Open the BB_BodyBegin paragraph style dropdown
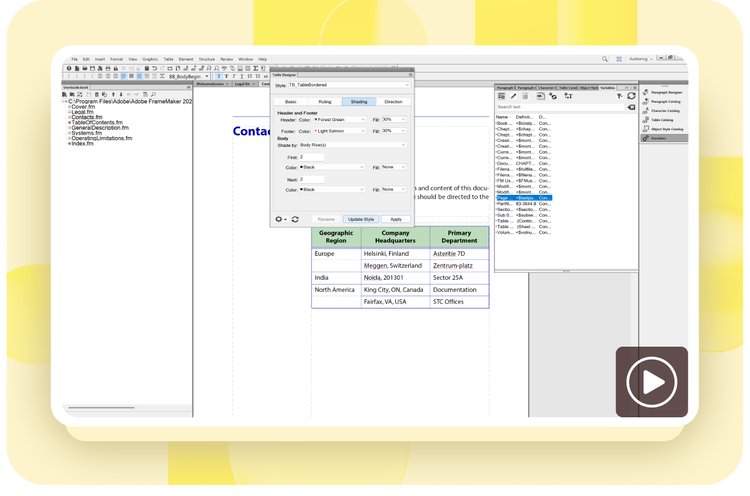The image size is (750, 496). pos(188,77)
